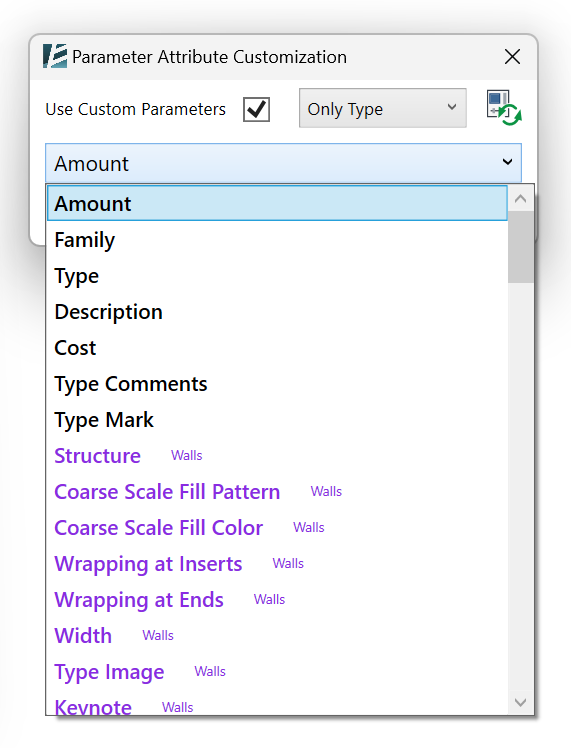Uncheck the Use Custom Parameters checkbox
Screen dimensions: 571x748
256,109
